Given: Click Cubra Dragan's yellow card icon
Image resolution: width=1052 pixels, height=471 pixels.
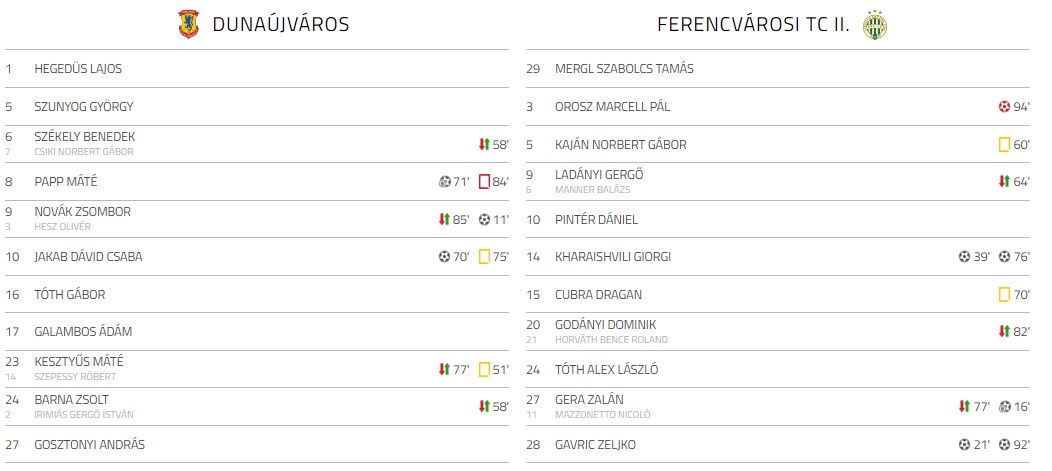Looking at the screenshot, I should tap(1004, 294).
